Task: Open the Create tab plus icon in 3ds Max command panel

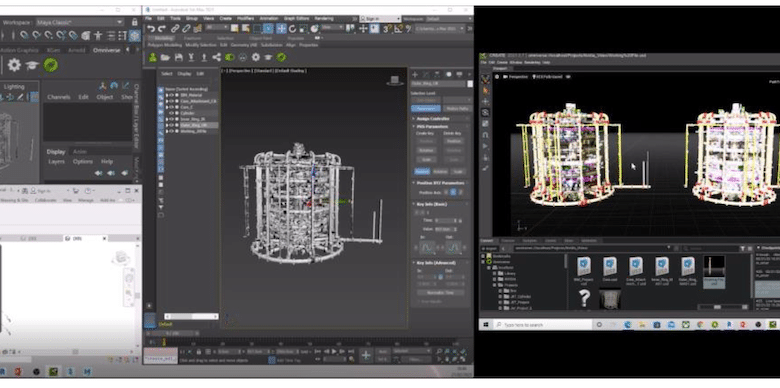Action: point(415,75)
